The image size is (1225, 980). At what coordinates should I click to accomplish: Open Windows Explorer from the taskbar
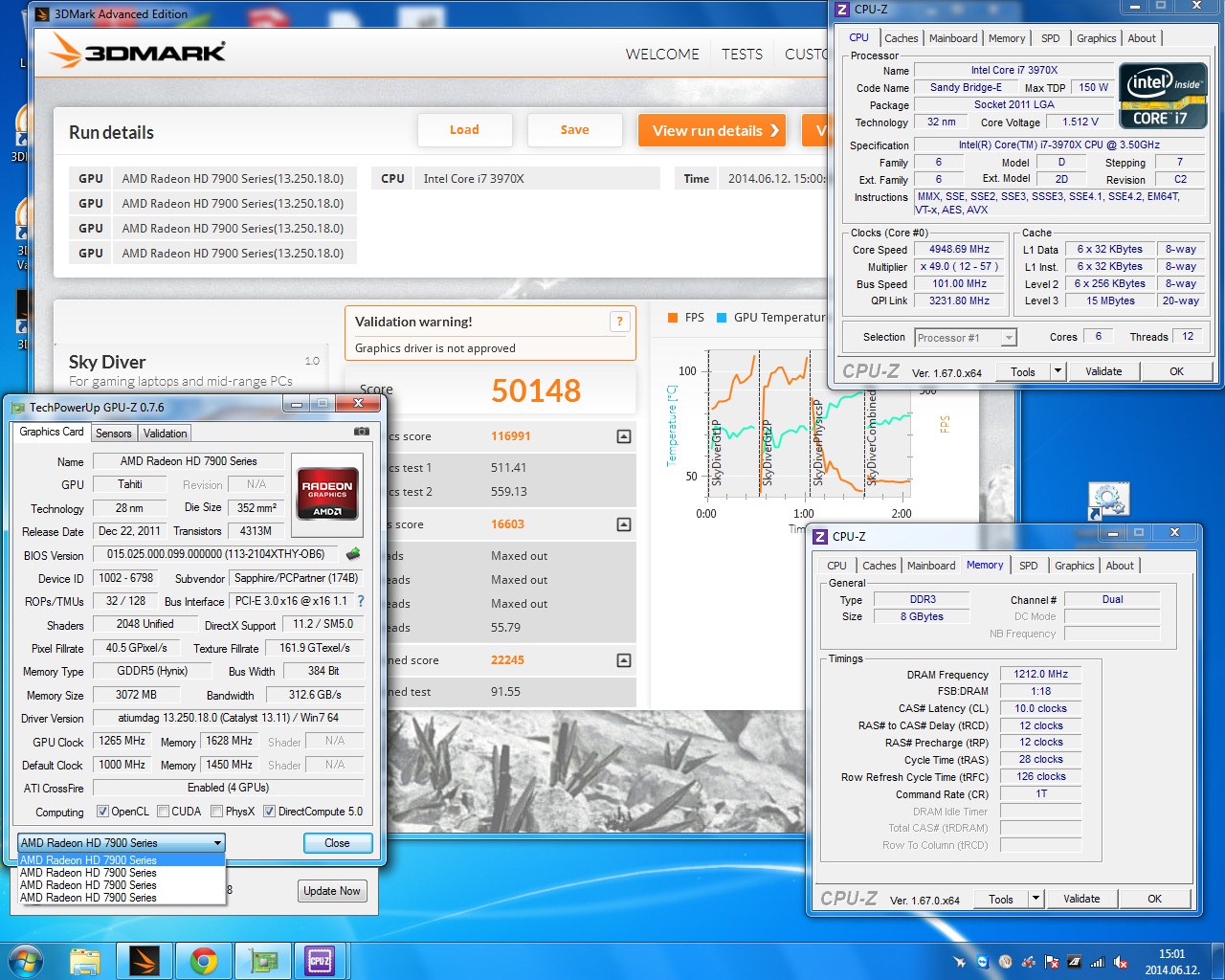(84, 960)
